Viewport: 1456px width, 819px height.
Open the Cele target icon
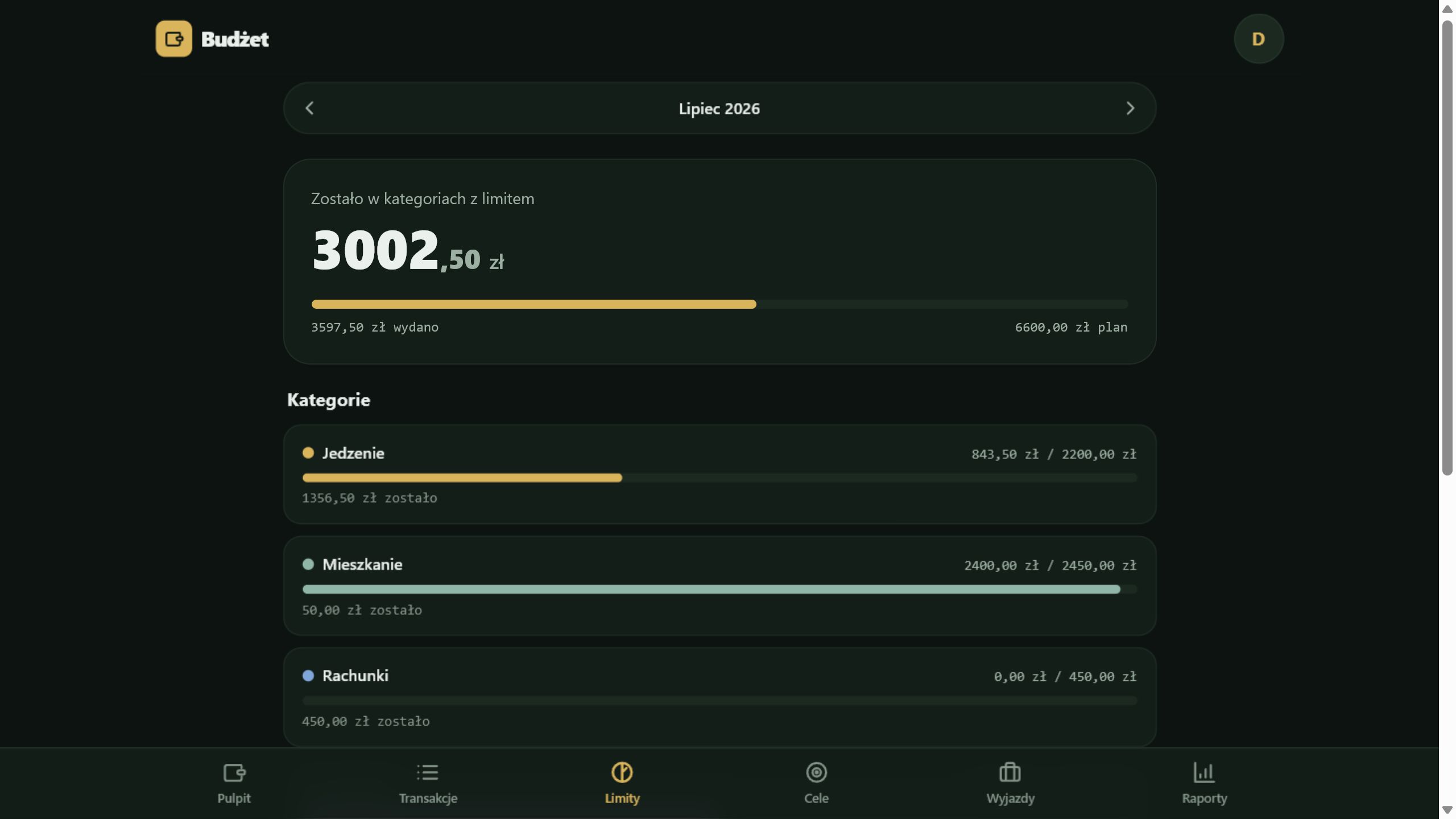tap(817, 772)
